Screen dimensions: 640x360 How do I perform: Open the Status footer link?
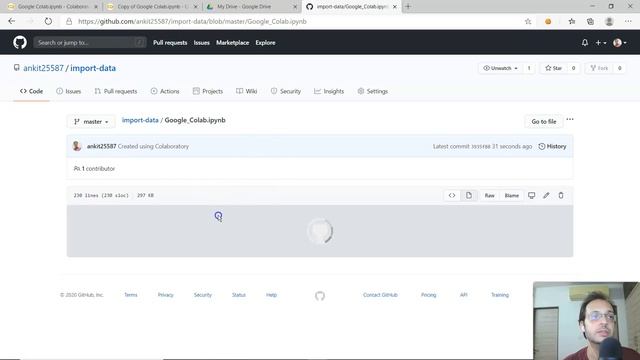(239, 295)
